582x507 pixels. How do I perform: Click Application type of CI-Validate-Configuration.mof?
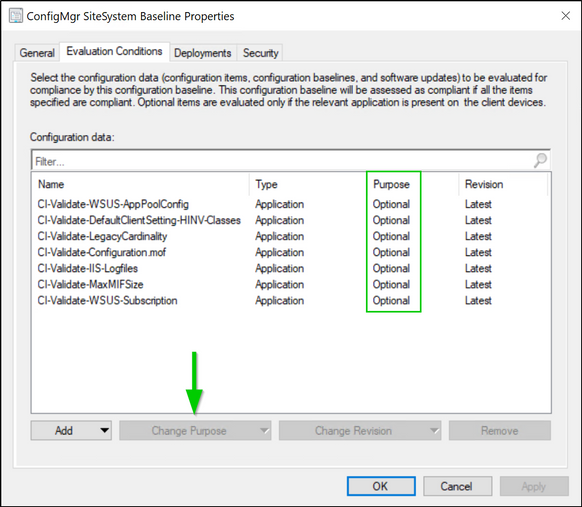point(279,252)
